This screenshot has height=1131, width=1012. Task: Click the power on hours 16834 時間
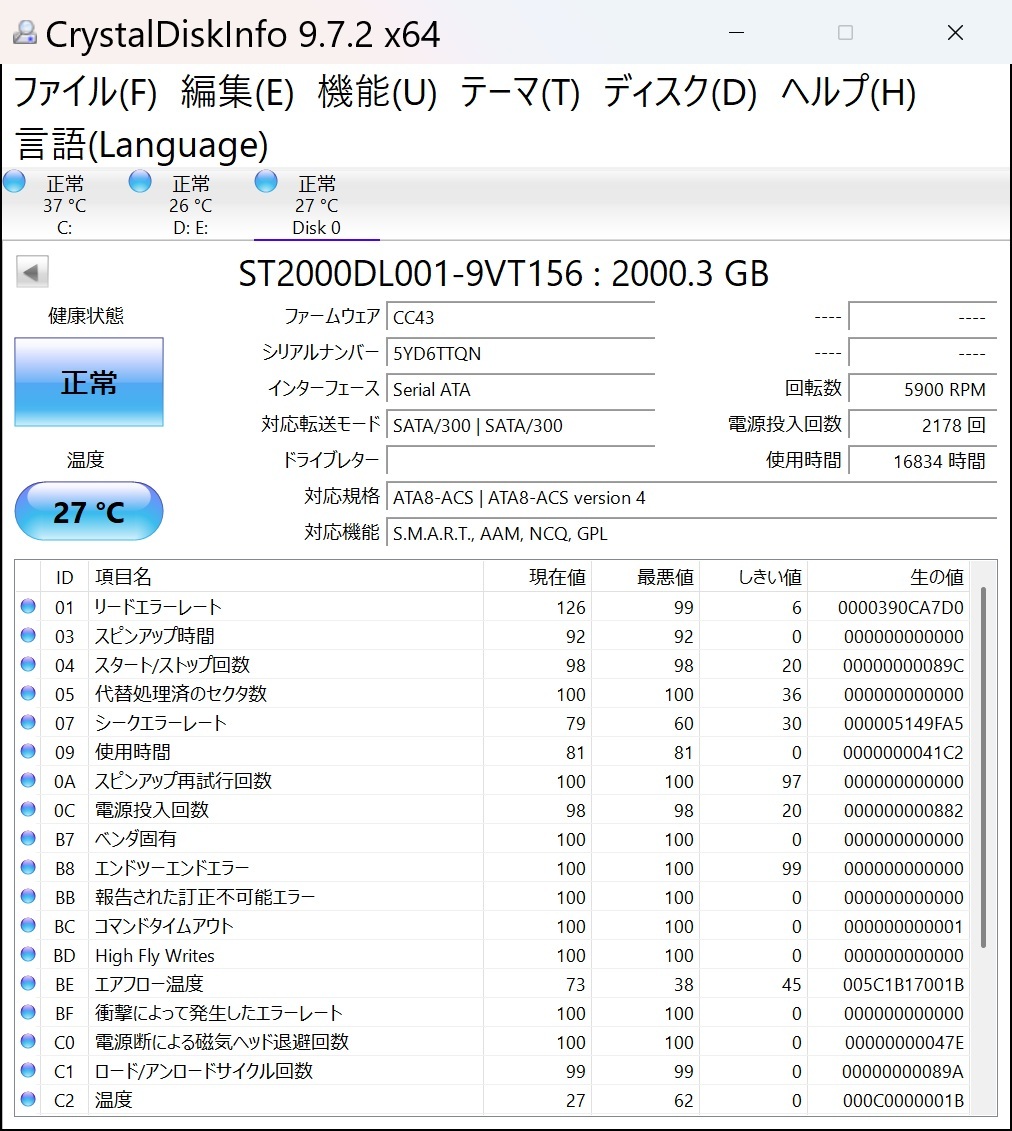[923, 461]
